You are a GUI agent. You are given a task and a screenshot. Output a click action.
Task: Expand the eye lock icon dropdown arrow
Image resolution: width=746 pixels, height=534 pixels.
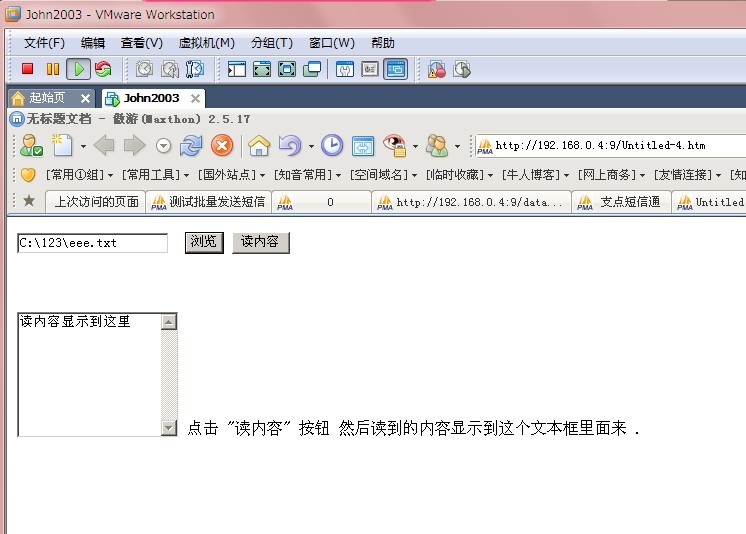[x=415, y=146]
